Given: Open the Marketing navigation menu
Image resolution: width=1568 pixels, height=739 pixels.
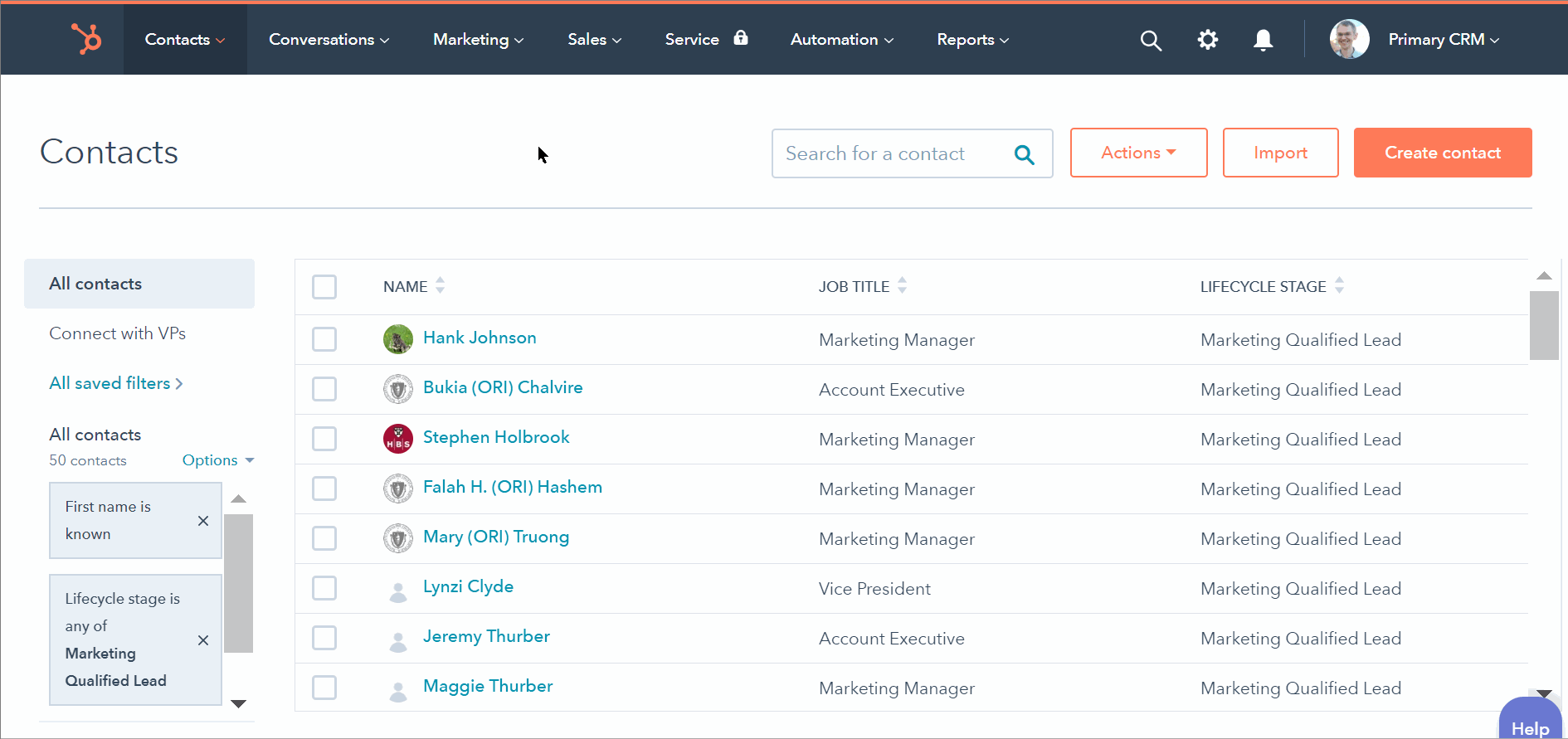Looking at the screenshot, I should tap(478, 40).
